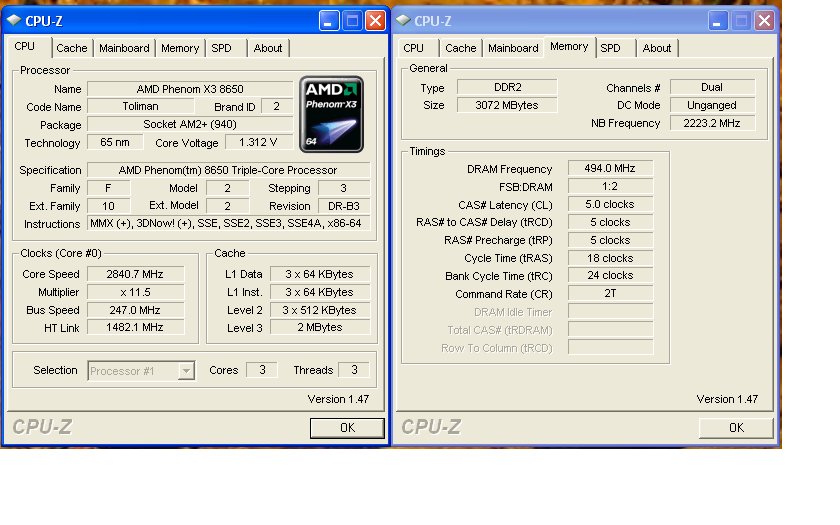Click the Cores value field
840x525 pixels.
click(262, 370)
